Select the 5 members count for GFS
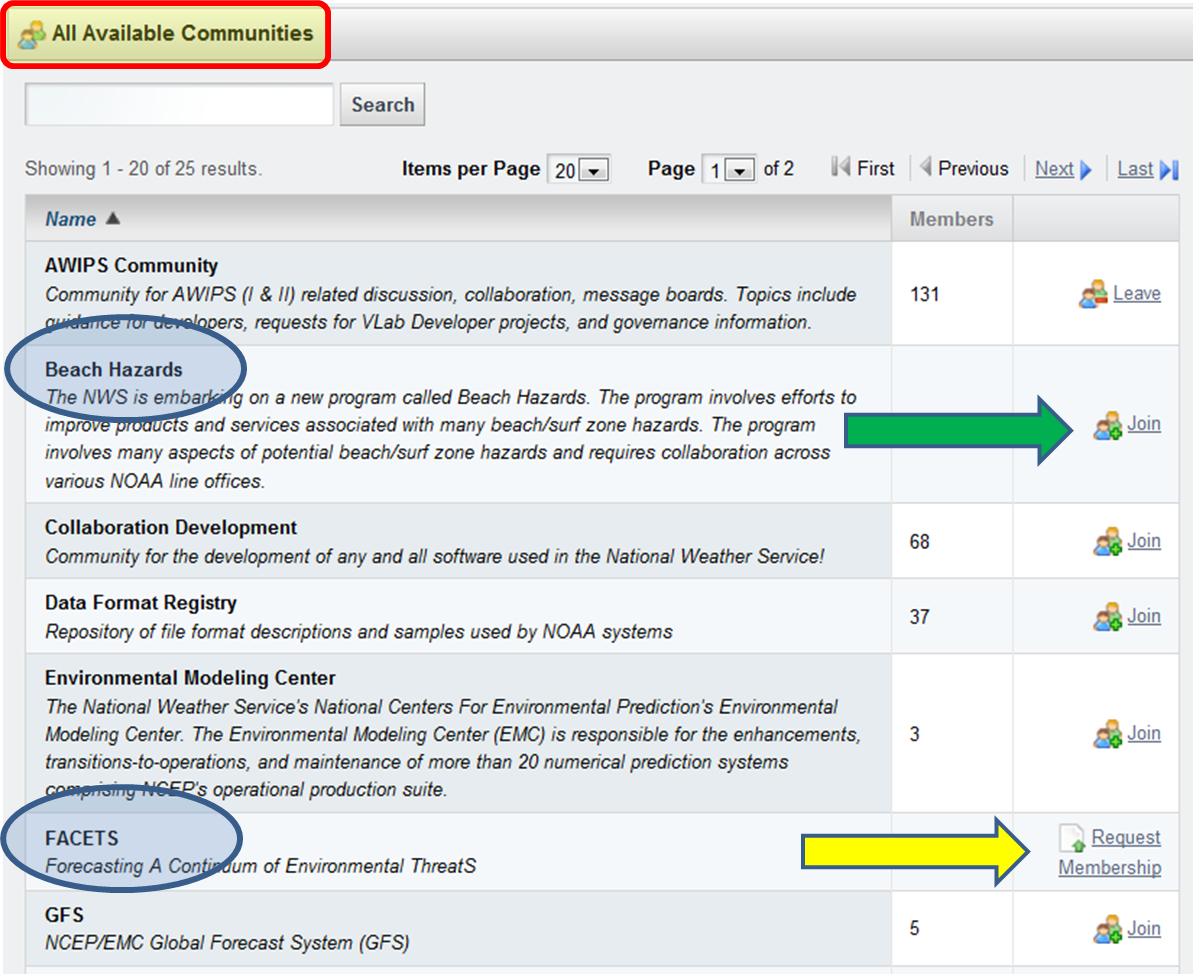 [915, 928]
